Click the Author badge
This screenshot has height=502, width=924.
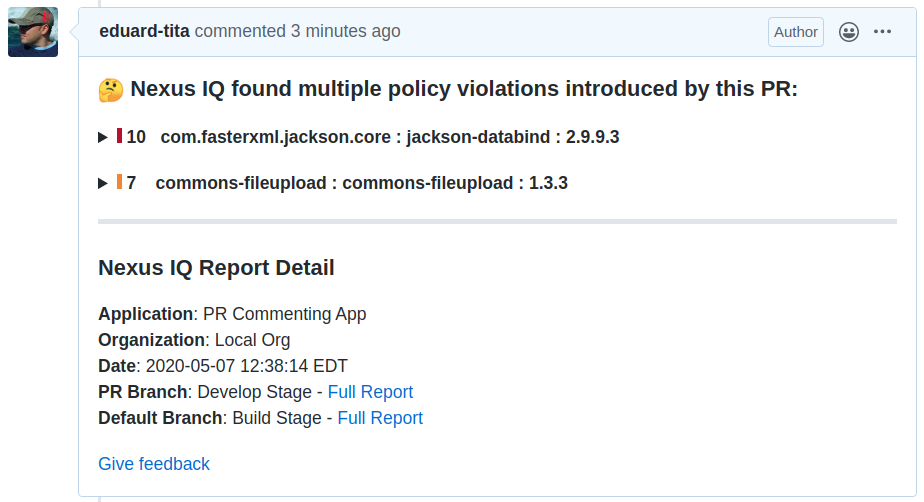click(x=796, y=32)
